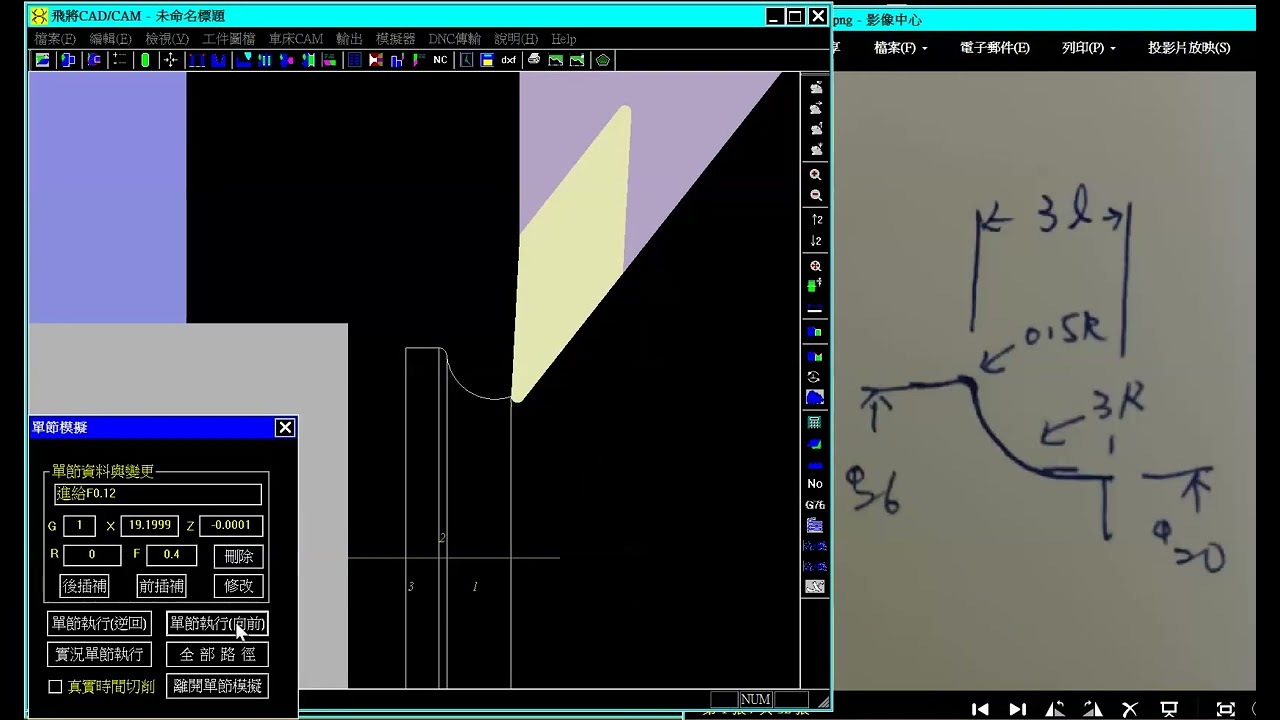Image resolution: width=1280 pixels, height=720 pixels.
Task: Open the DNC傳輸 menu
Action: pos(455,39)
